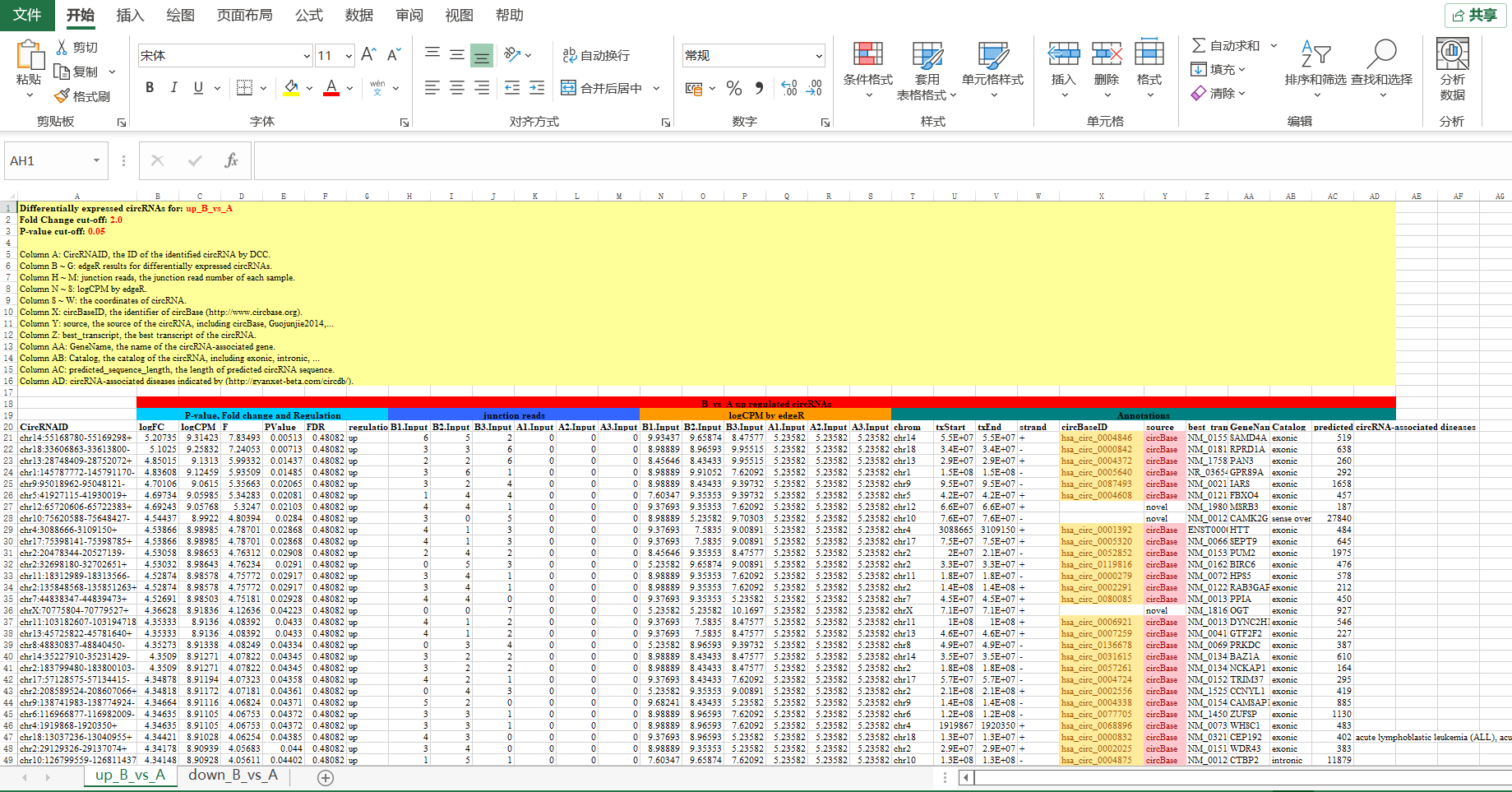Switch to Formulas (公式) tab
The height and width of the screenshot is (792, 1512).
click(309, 15)
